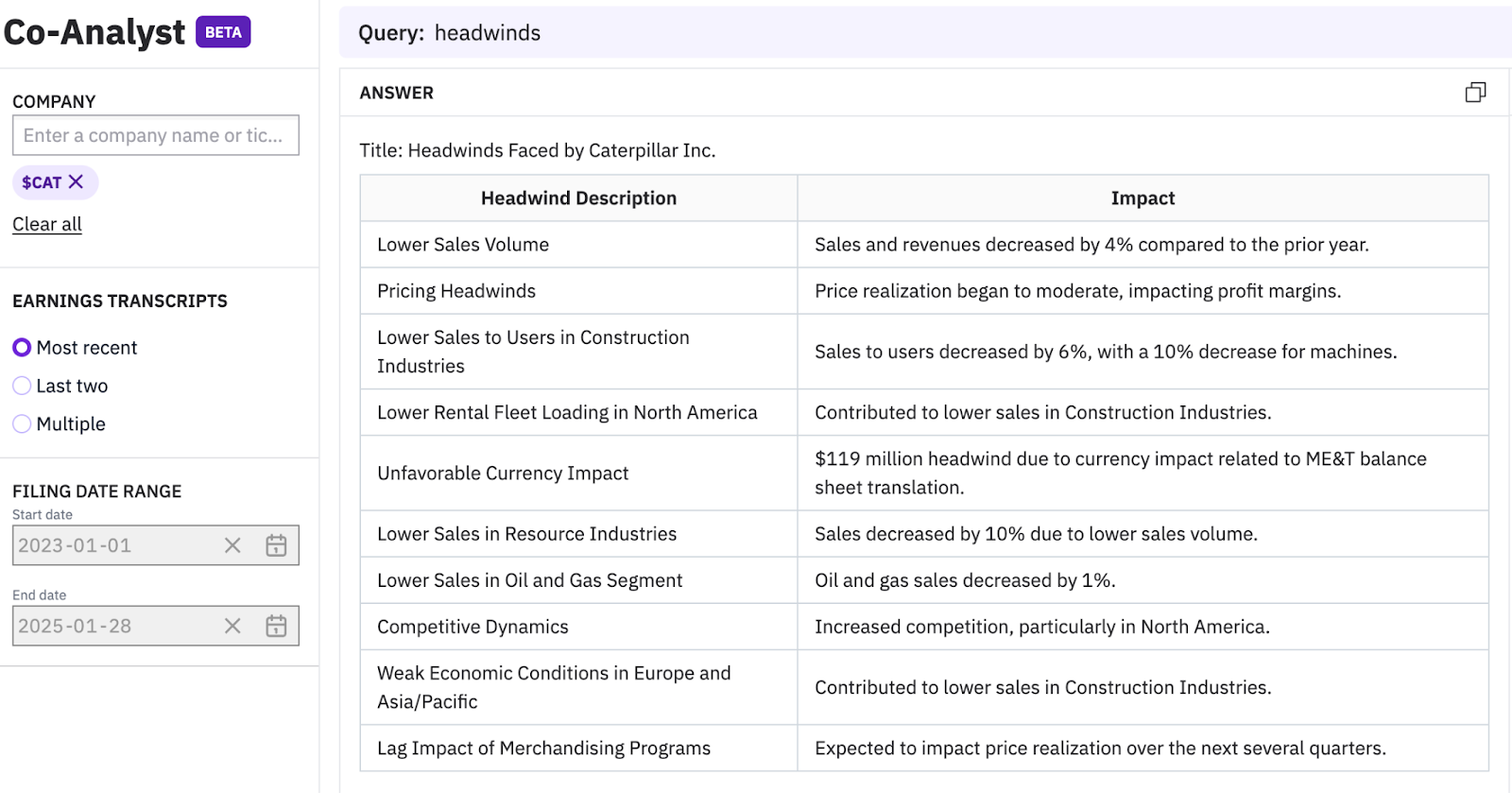
Task: Click the Co-Analyst logo title
Action: coord(94,32)
